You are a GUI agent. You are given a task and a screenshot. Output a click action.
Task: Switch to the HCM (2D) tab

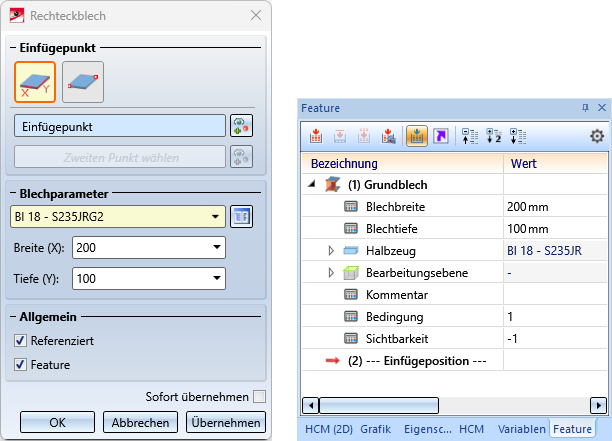(329, 429)
